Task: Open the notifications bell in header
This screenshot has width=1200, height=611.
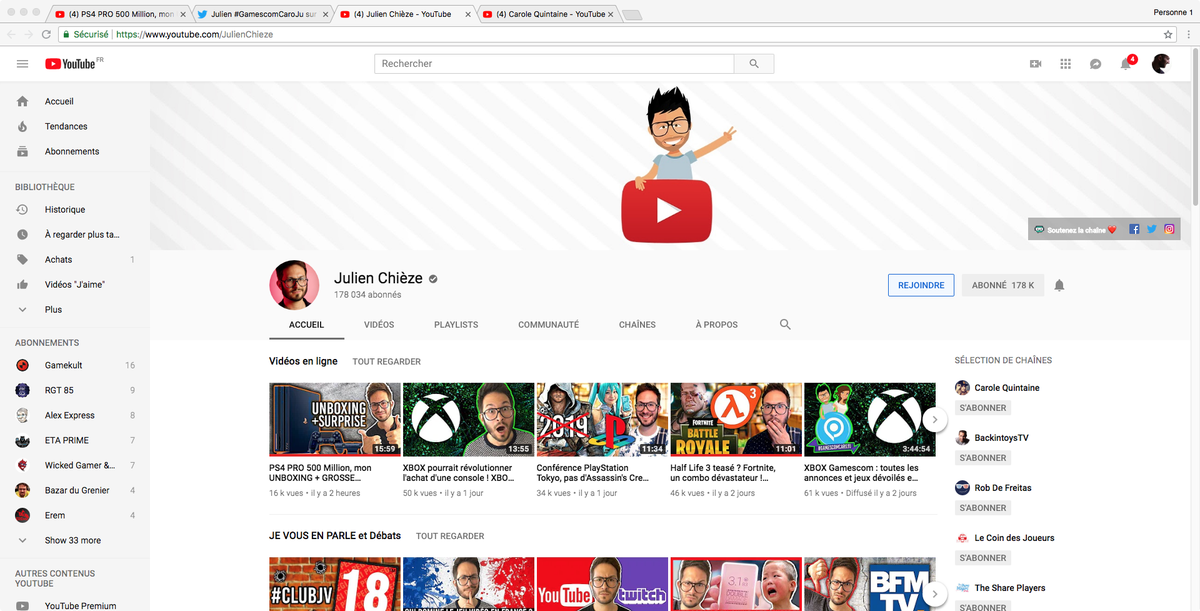Action: point(1127,64)
